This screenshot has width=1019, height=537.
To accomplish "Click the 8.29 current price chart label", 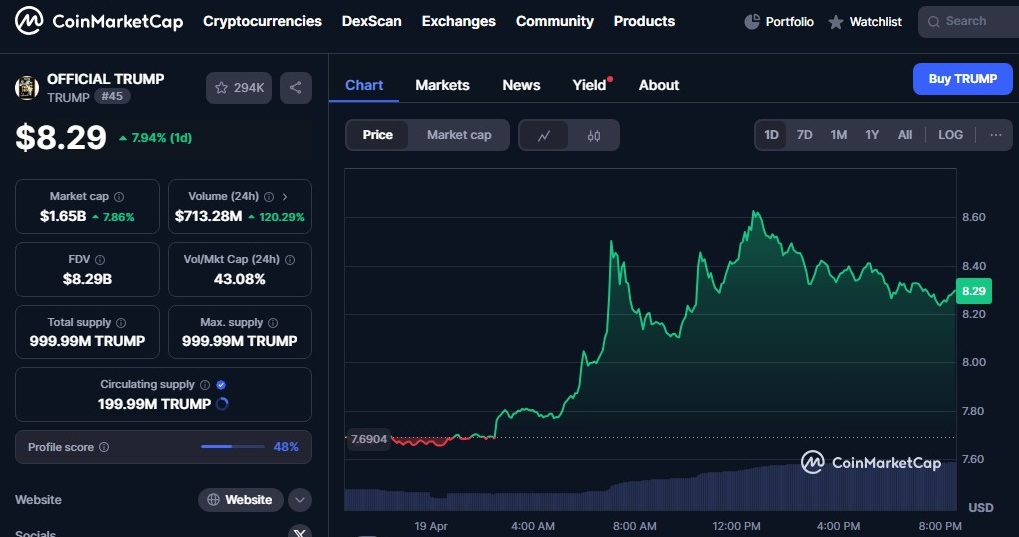I will coord(974,291).
